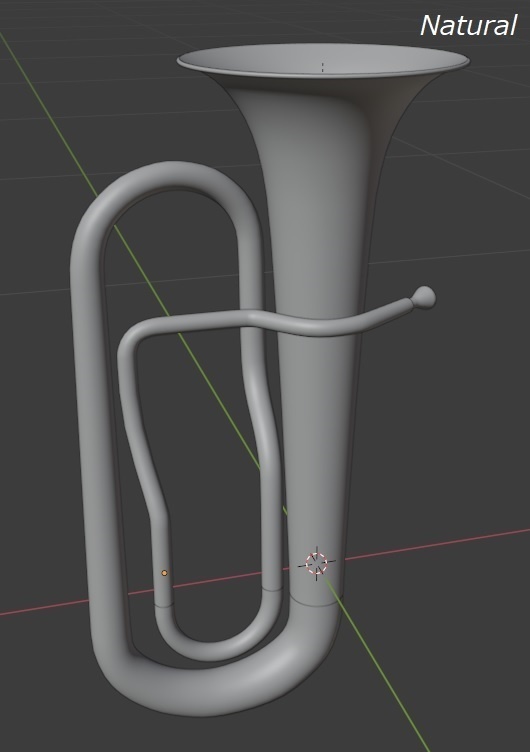The image size is (530, 752).
Task: Click the "Natural" label text
Action: pyautogui.click(x=469, y=25)
